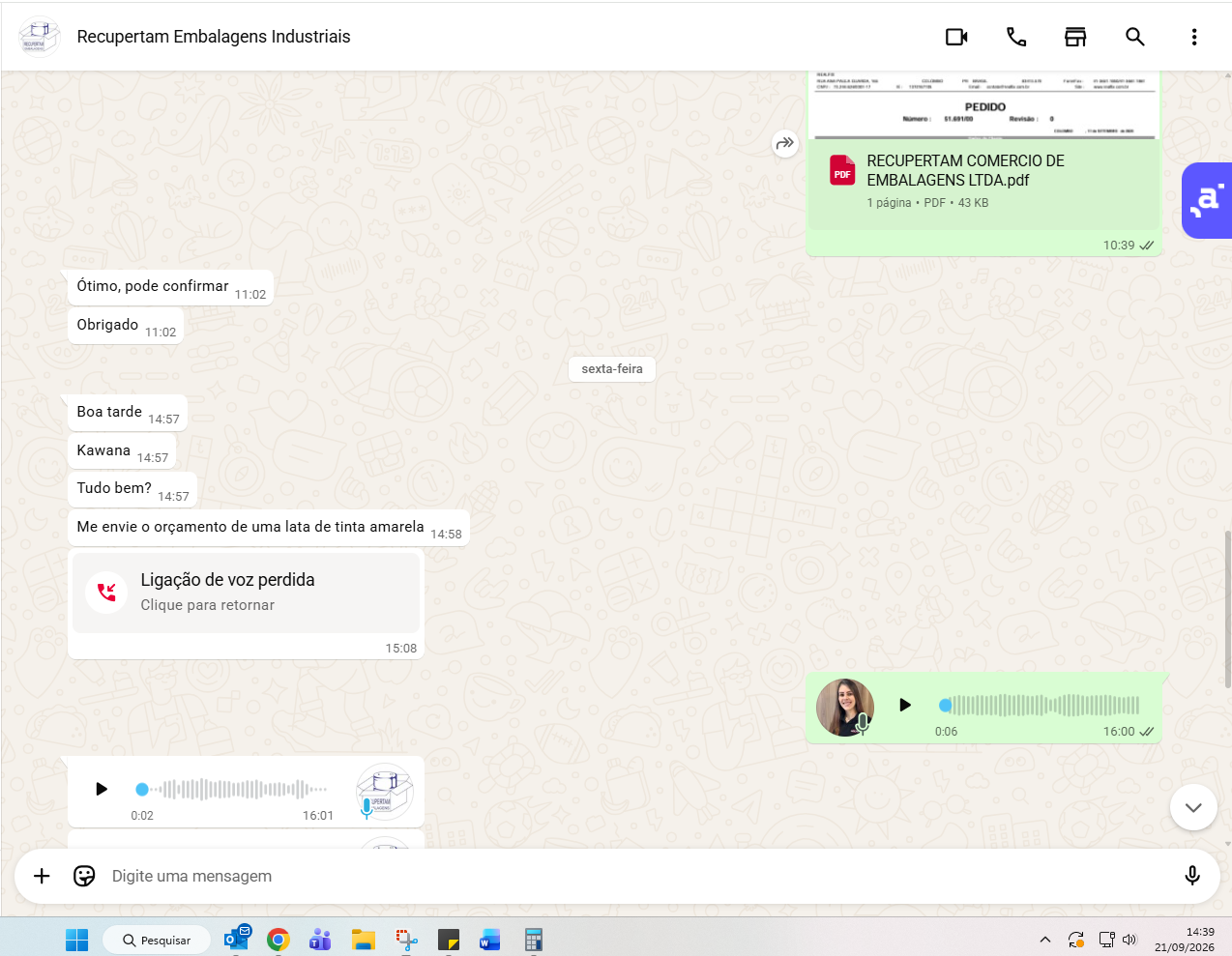Jump to latest messages with down chevron
1232x956 pixels.
click(x=1193, y=807)
